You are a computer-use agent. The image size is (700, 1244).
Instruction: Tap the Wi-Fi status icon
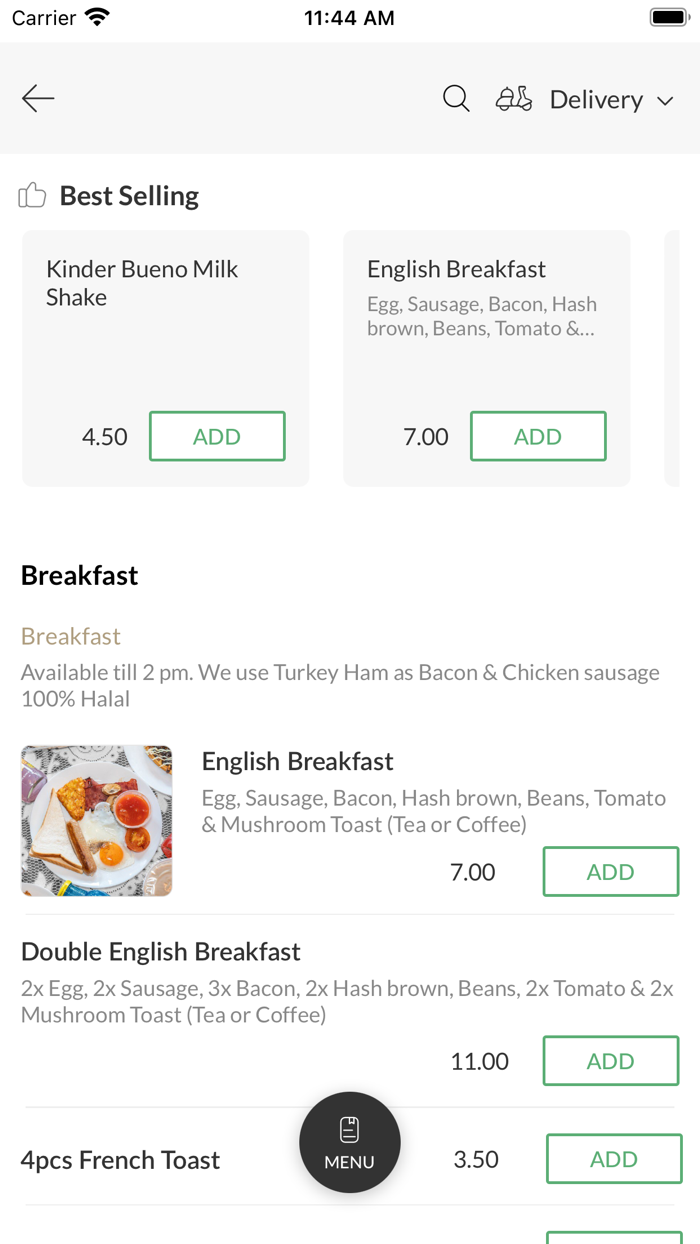coord(97,17)
